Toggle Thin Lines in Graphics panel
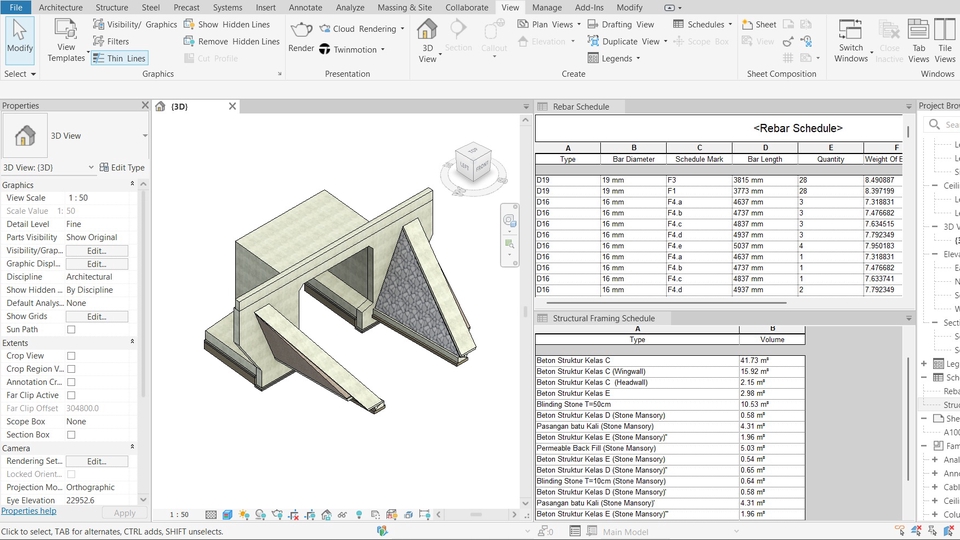Image resolution: width=960 pixels, height=540 pixels. click(x=119, y=59)
